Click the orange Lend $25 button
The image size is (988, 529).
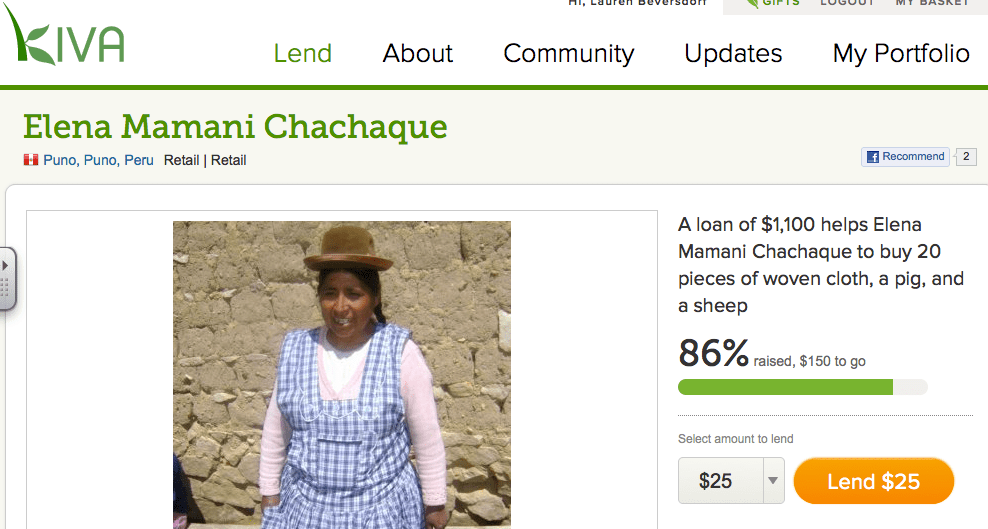coord(873,481)
